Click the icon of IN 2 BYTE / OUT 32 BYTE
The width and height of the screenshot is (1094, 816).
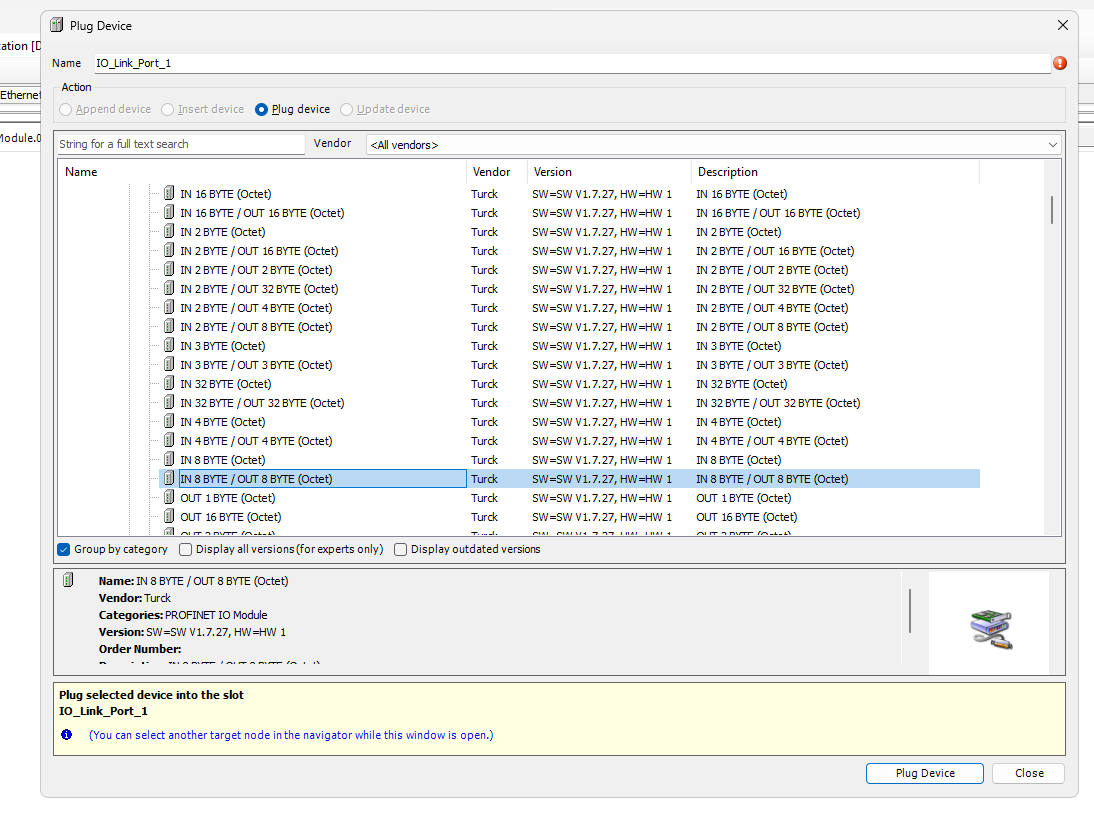169,288
